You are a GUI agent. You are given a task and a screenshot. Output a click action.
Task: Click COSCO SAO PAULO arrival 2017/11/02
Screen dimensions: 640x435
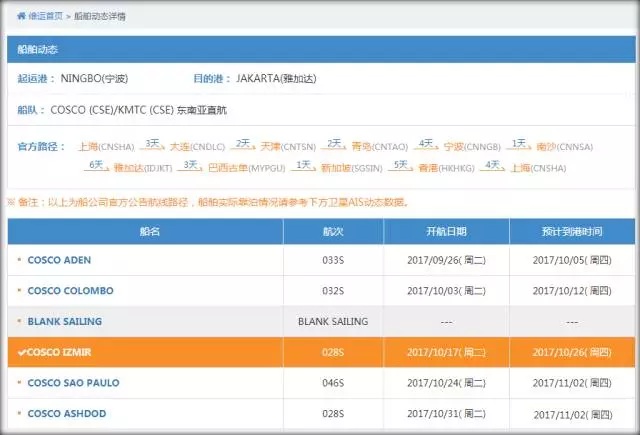[572, 383]
